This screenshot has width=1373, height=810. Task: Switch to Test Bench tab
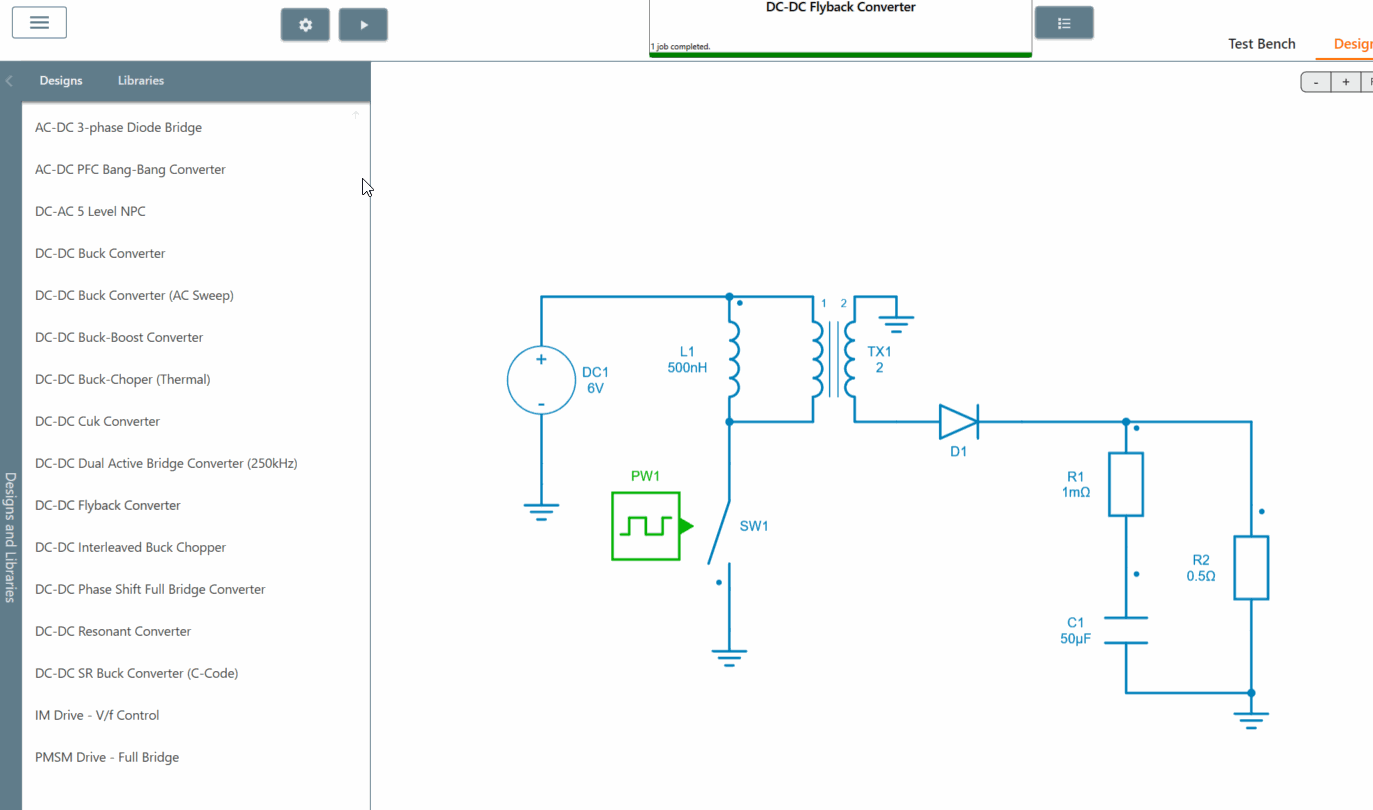point(1261,44)
